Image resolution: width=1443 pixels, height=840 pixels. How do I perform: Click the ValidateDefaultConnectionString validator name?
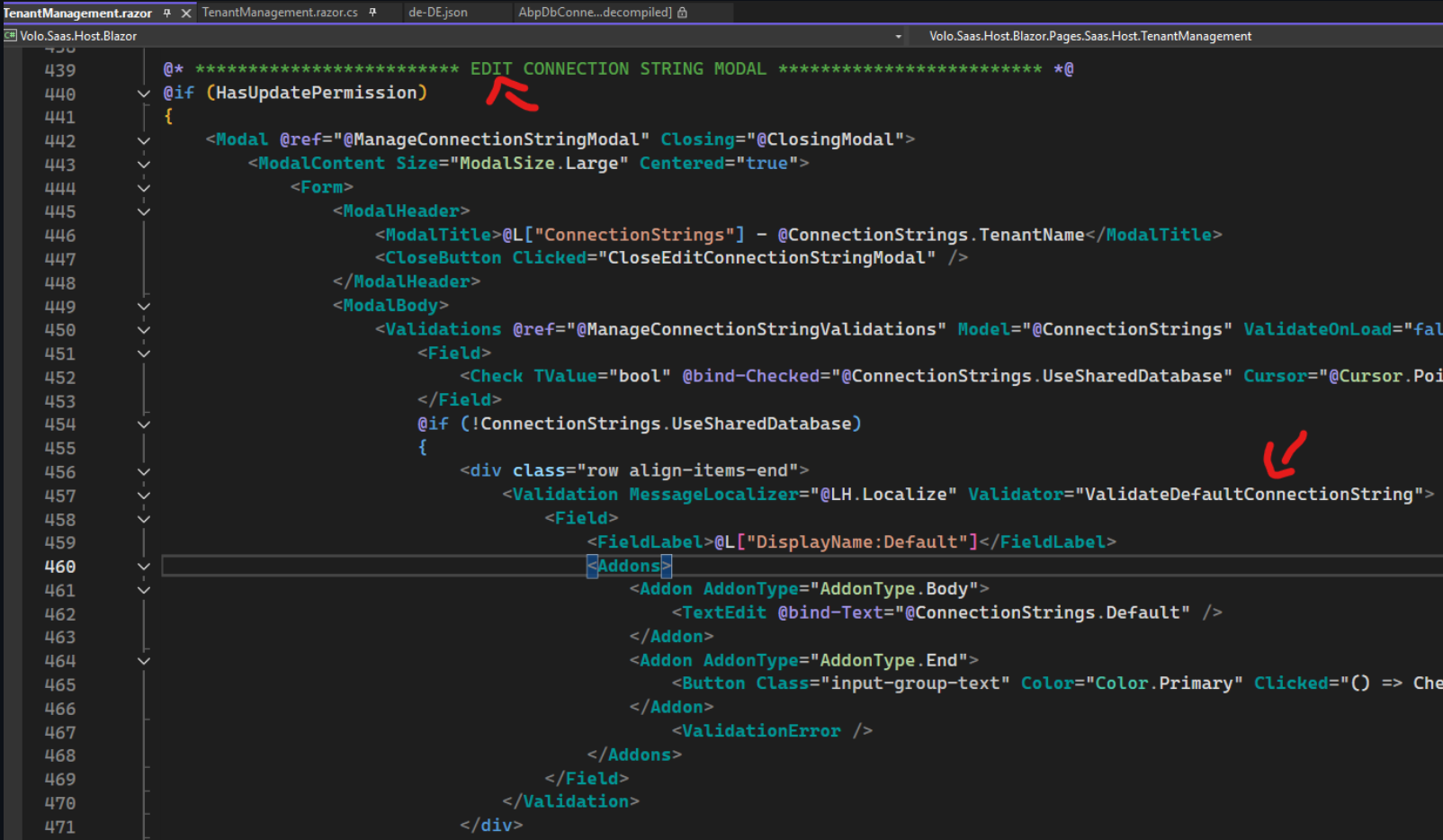[x=1249, y=495]
